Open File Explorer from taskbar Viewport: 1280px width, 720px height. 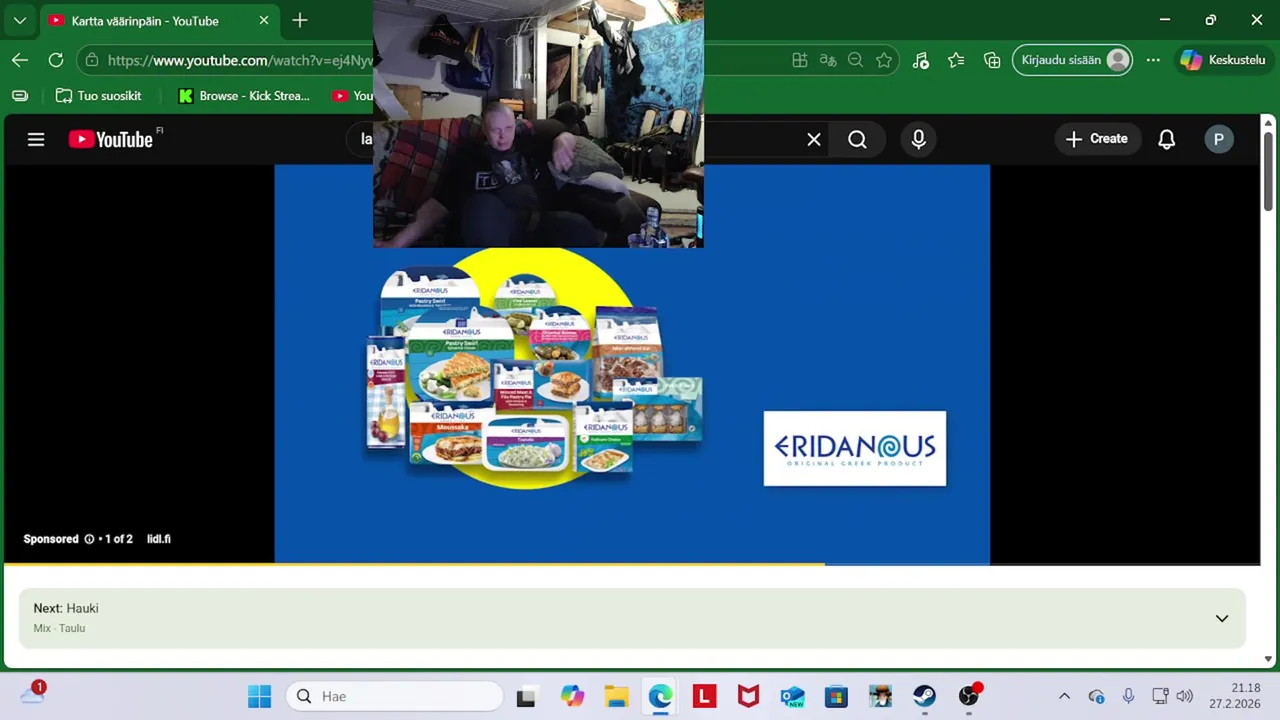tap(616, 696)
